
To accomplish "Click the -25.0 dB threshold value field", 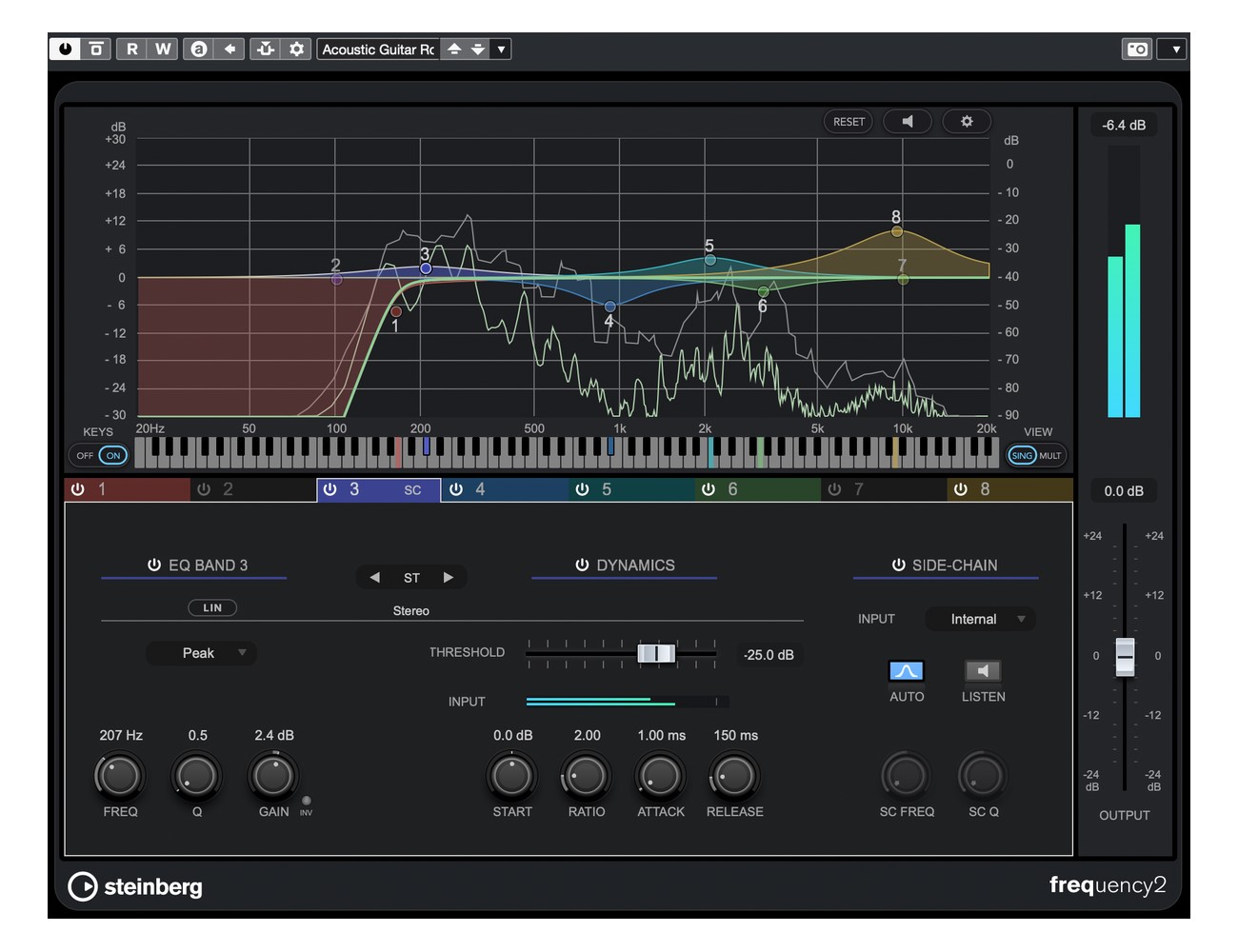I will (769, 655).
